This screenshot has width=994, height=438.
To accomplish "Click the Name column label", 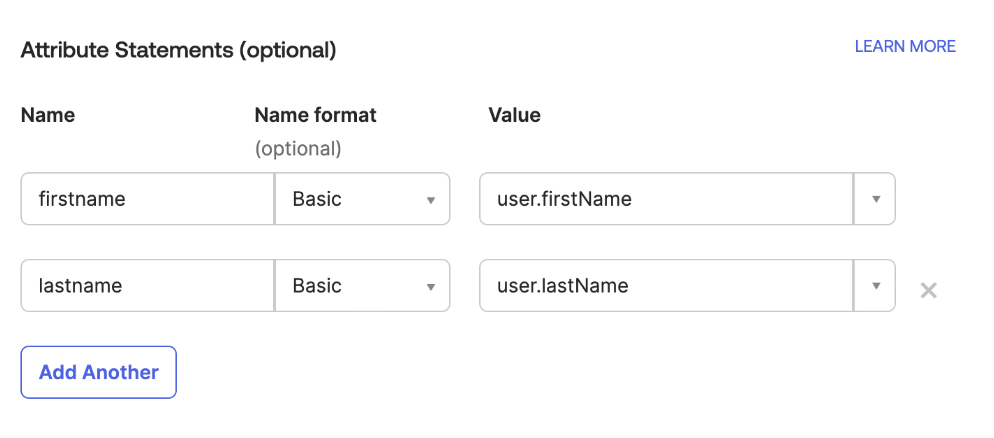I will [47, 115].
